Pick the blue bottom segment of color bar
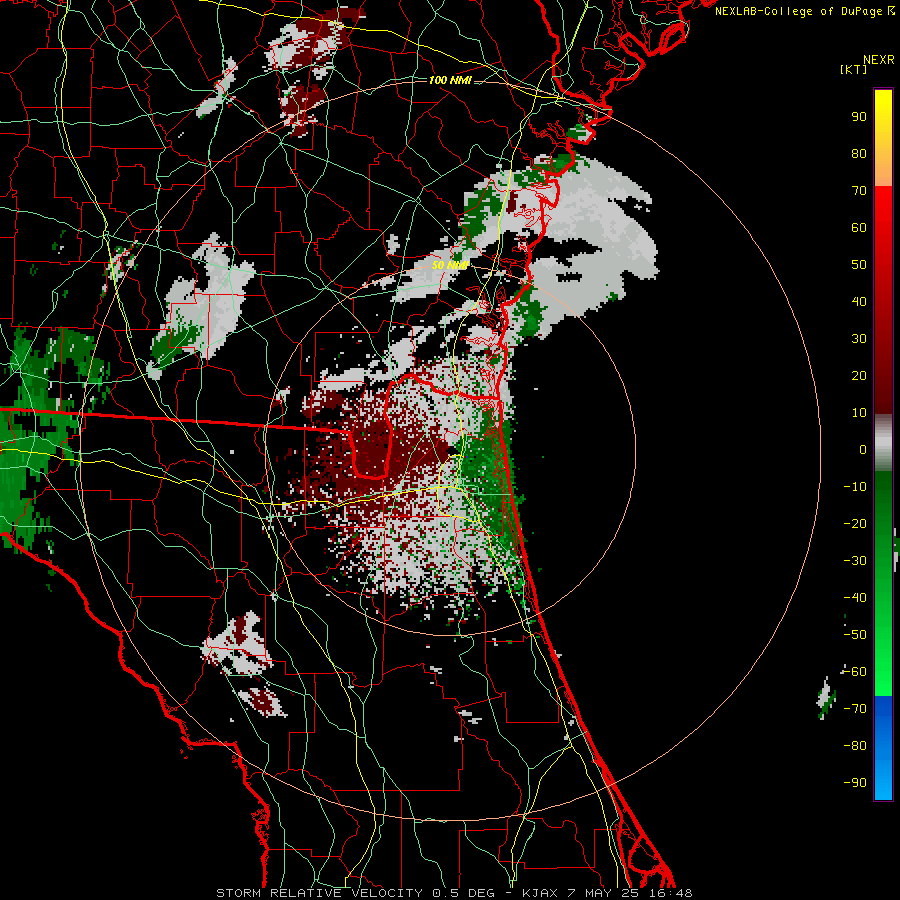Viewport: 900px width, 900px height. [883, 748]
